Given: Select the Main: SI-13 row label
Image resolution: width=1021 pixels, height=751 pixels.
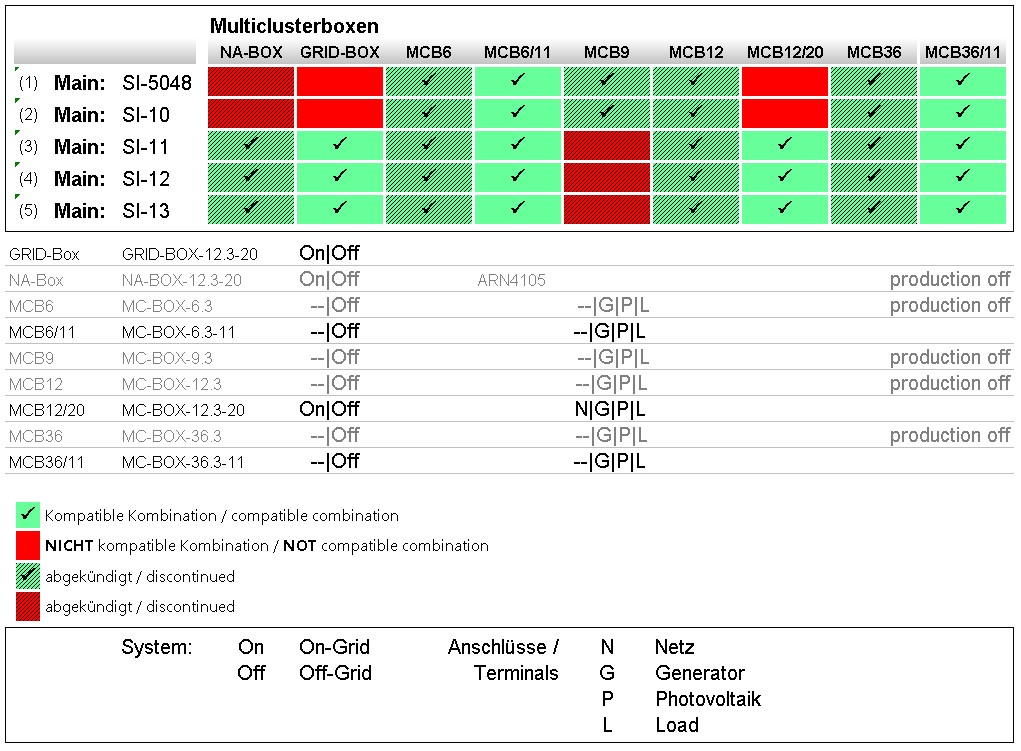Looking at the screenshot, I should click(111, 211).
